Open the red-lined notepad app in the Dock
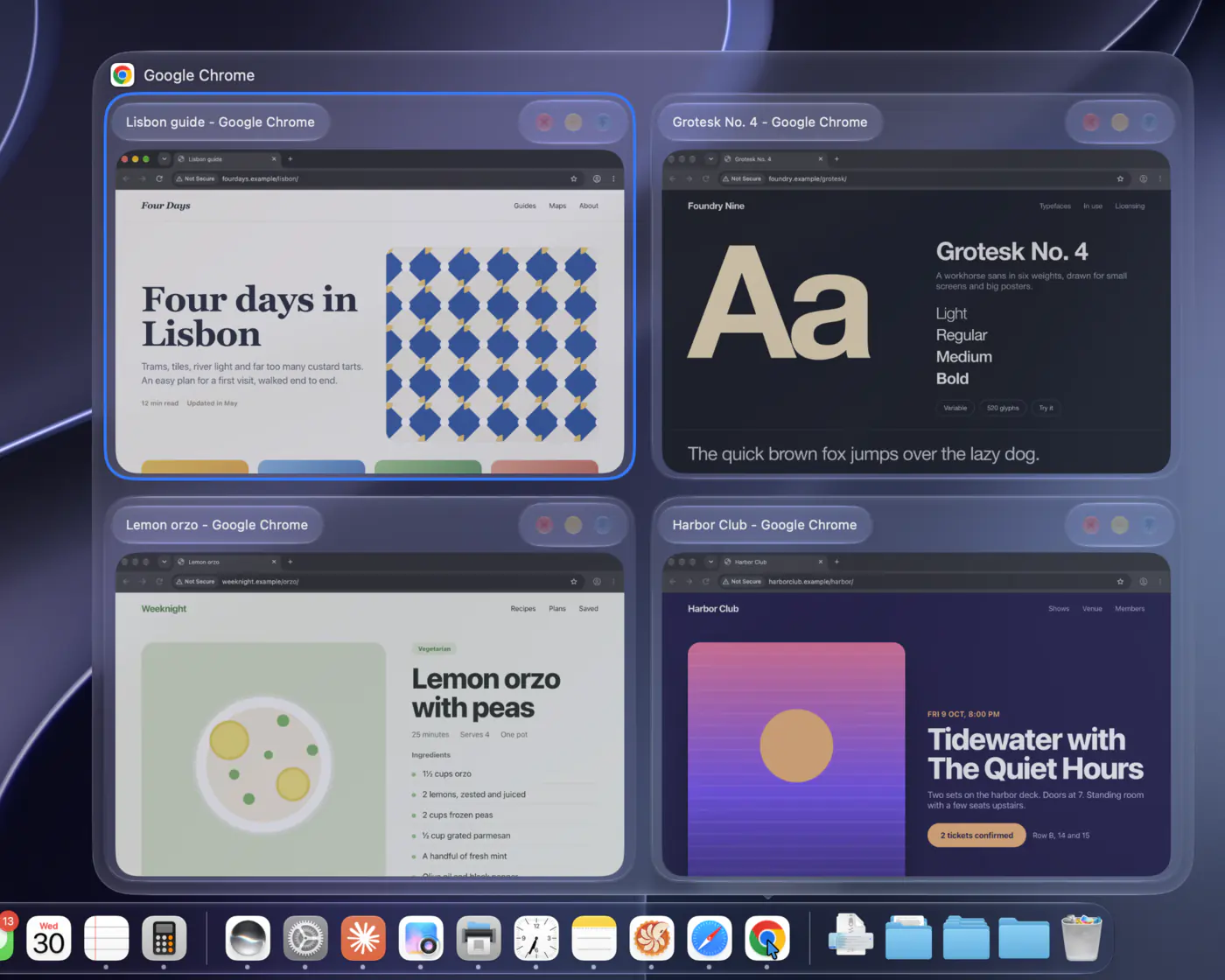The image size is (1225, 980). (x=106, y=938)
